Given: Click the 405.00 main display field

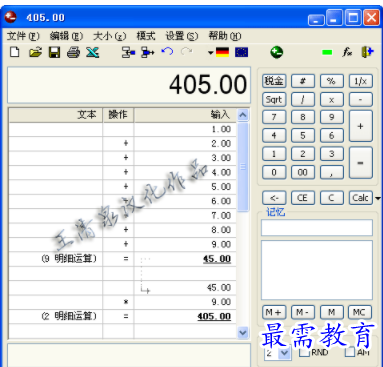Looking at the screenshot, I should click(129, 85).
